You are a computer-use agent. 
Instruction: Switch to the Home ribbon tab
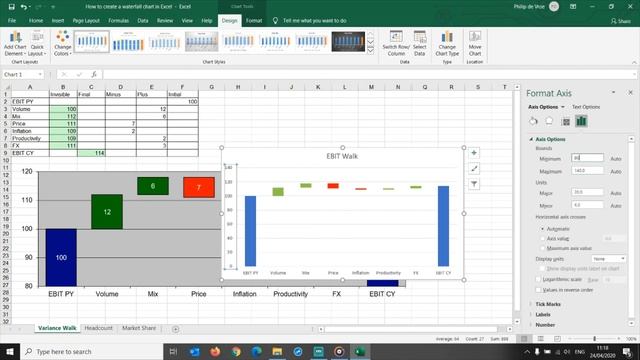click(x=36, y=20)
